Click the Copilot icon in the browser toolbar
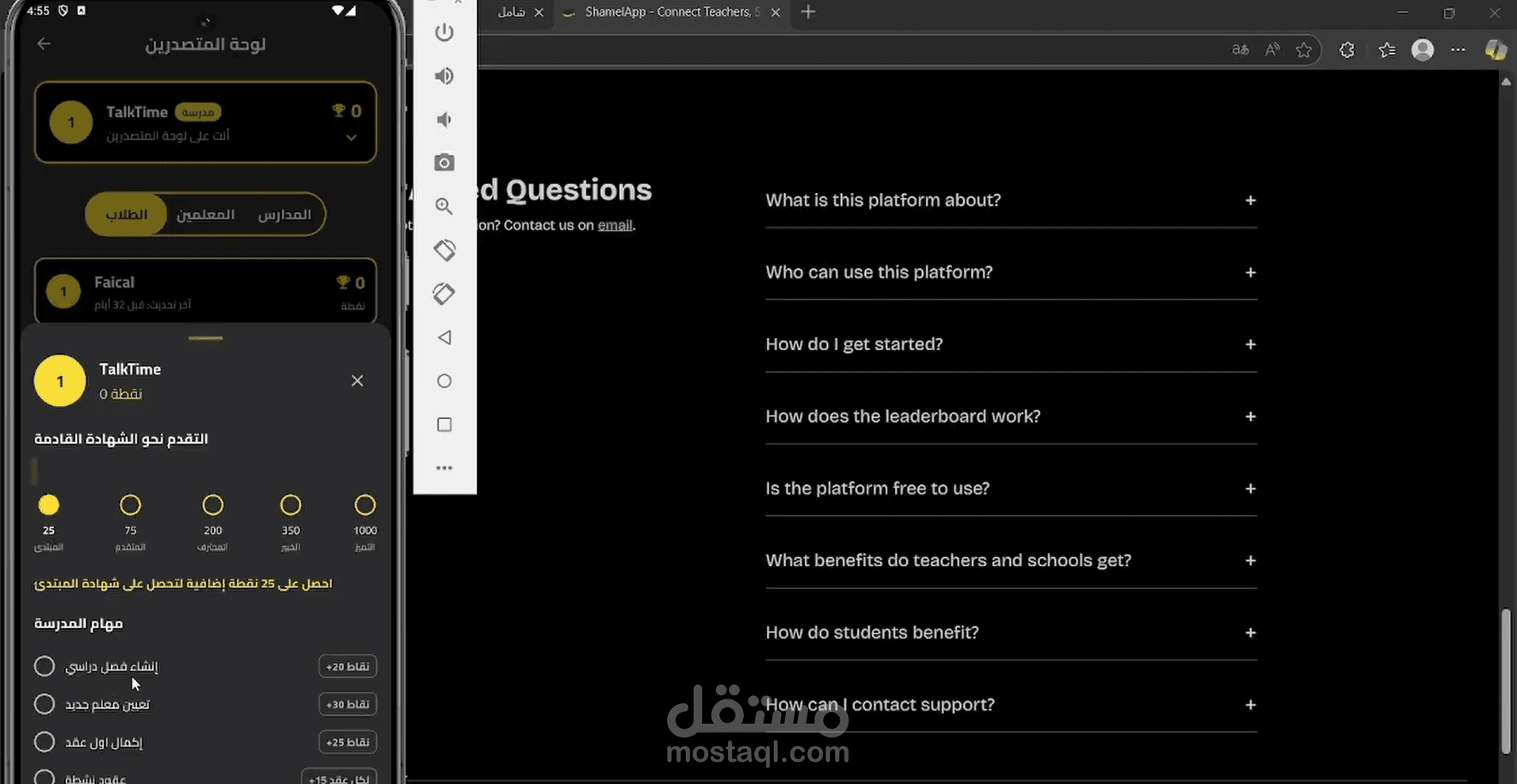 [1496, 50]
